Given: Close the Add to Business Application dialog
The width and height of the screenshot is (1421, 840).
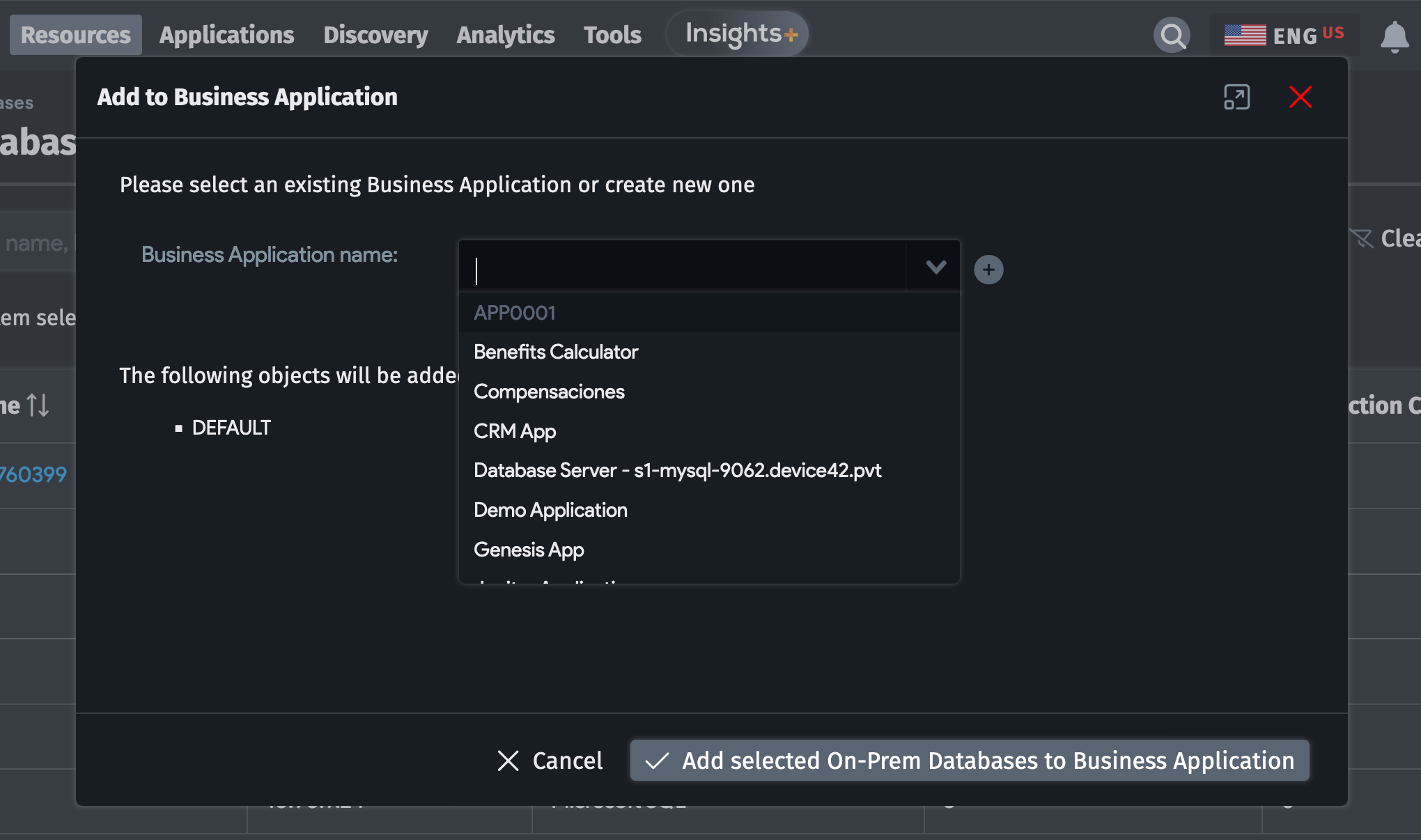Looking at the screenshot, I should click(1300, 97).
